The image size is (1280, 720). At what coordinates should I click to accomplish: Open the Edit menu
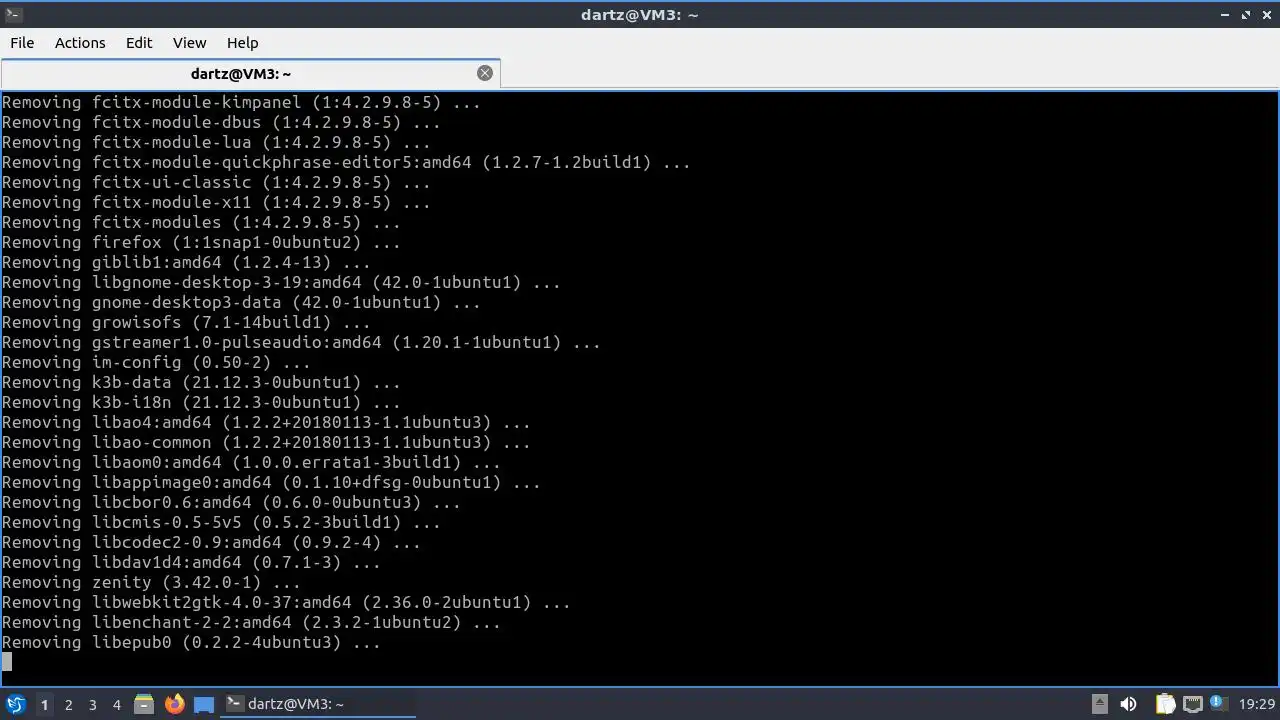(x=139, y=43)
